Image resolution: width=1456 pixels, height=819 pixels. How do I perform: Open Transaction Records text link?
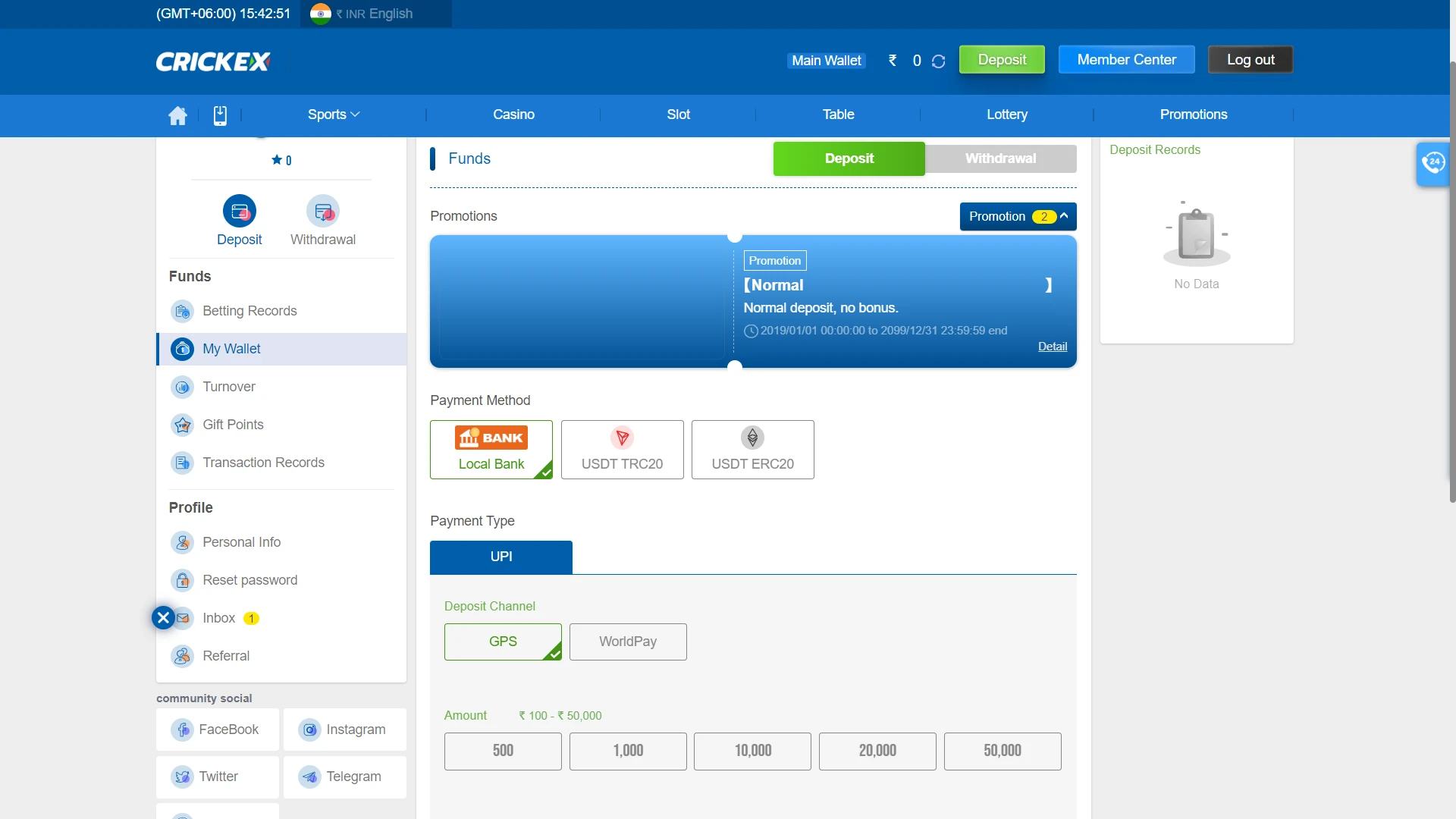pyautogui.click(x=263, y=463)
